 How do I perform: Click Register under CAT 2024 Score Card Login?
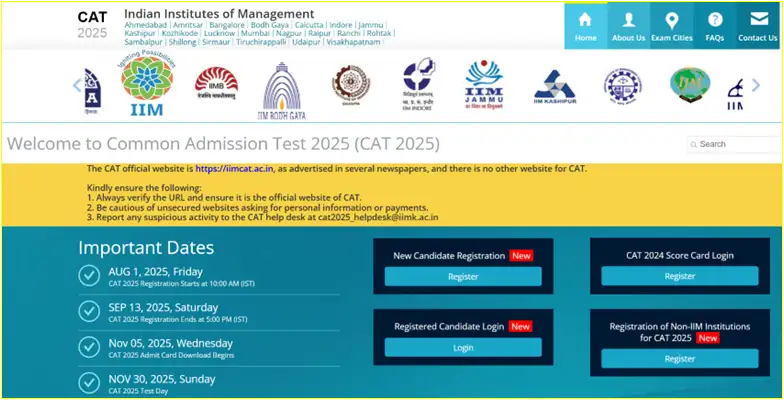point(680,276)
